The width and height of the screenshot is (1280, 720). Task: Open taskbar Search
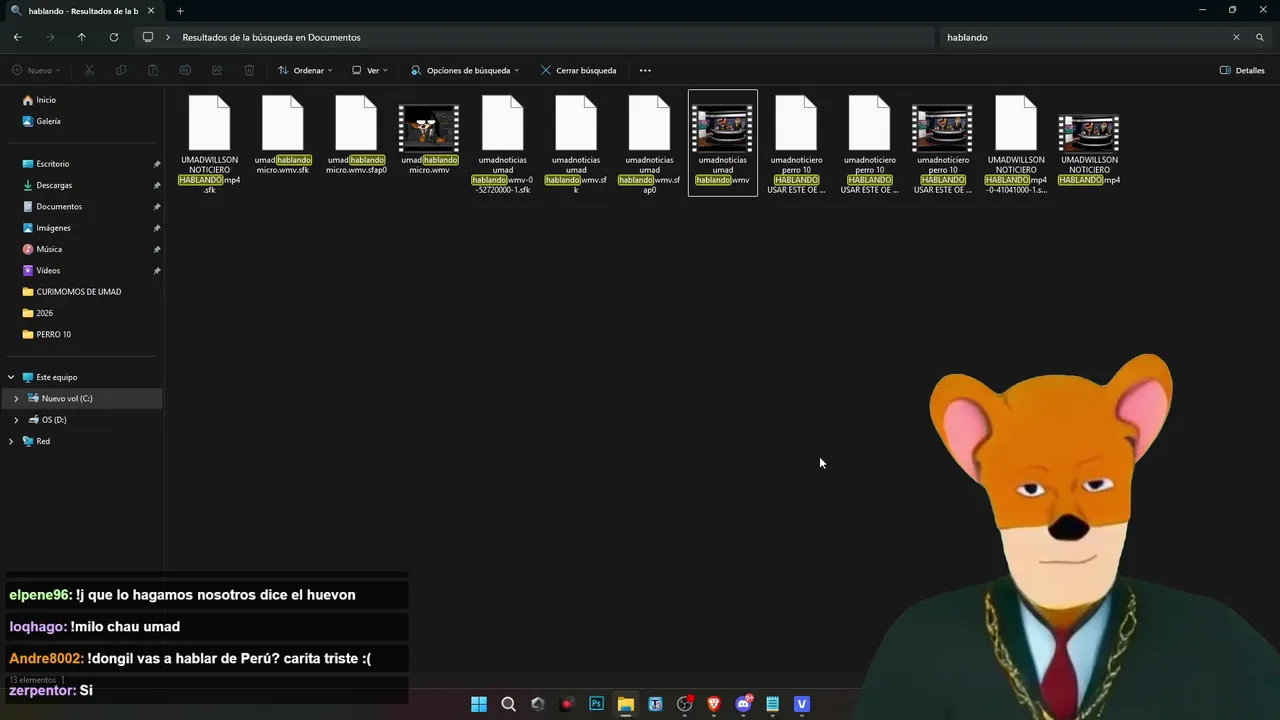(508, 704)
